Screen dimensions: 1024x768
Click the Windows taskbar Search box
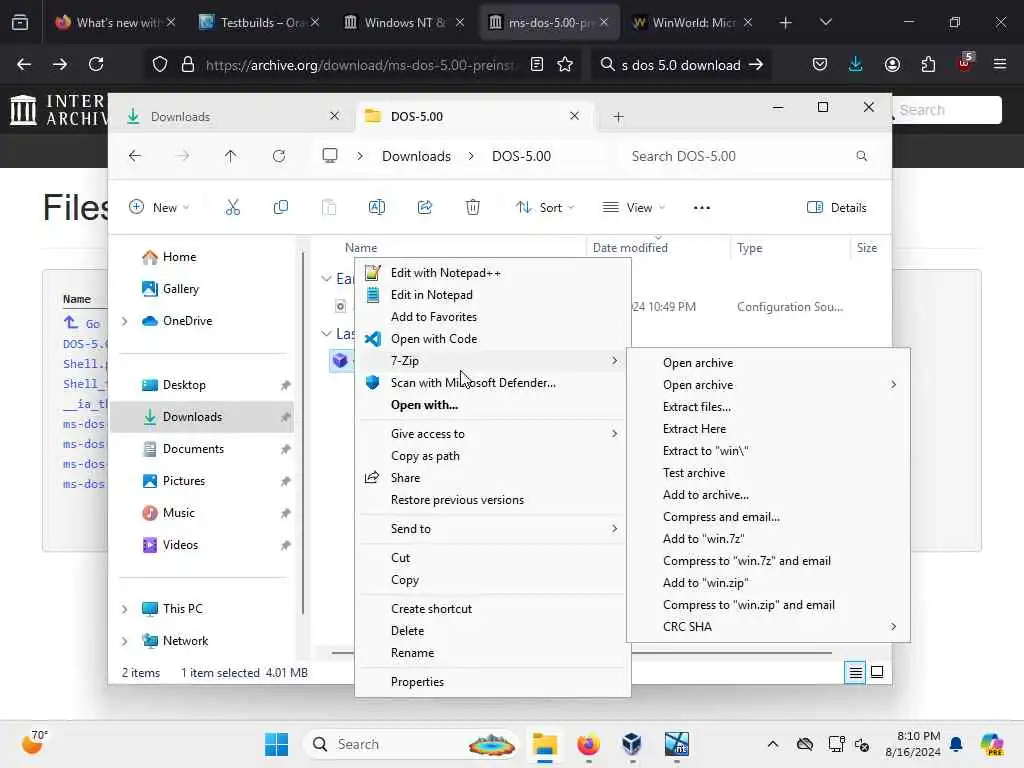pos(410,744)
